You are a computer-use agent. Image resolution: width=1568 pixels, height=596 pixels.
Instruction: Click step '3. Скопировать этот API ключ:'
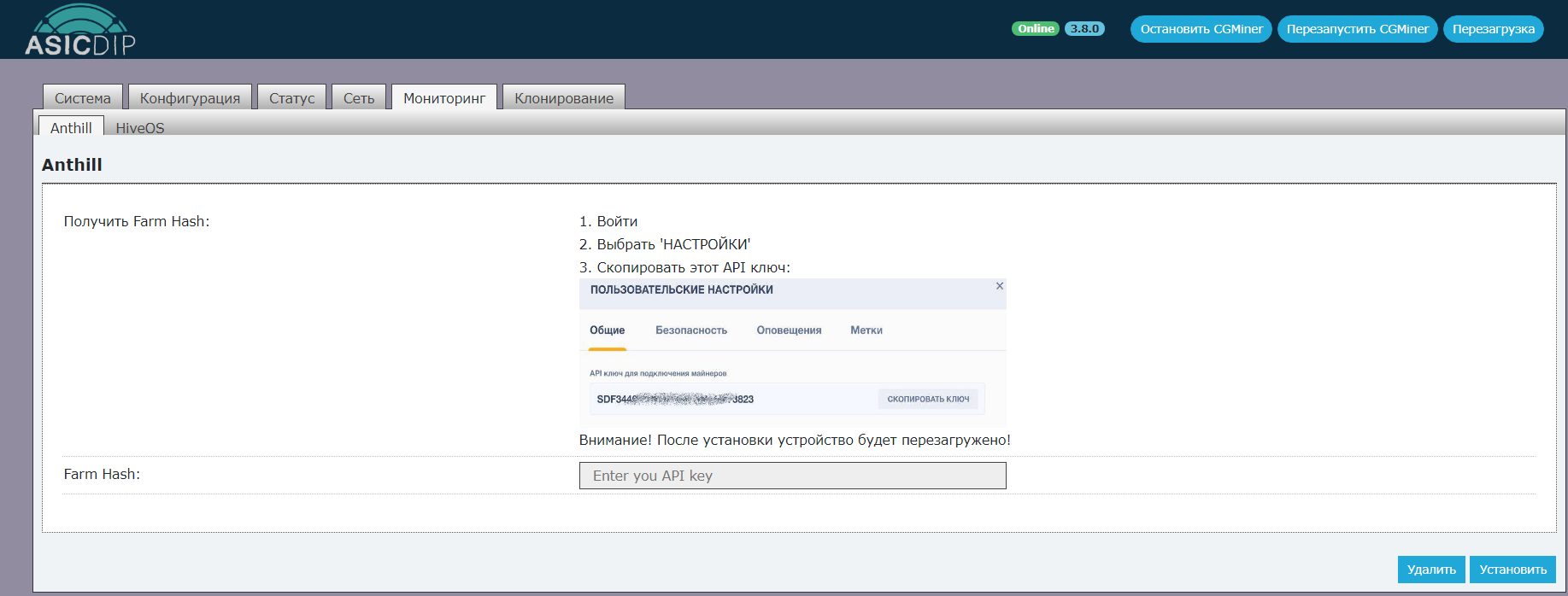(x=684, y=267)
